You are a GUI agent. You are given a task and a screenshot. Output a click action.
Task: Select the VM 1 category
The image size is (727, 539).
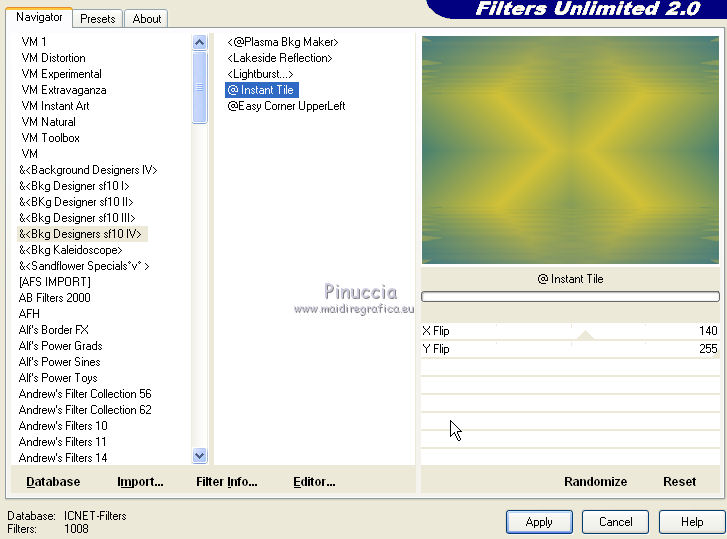tap(34, 42)
